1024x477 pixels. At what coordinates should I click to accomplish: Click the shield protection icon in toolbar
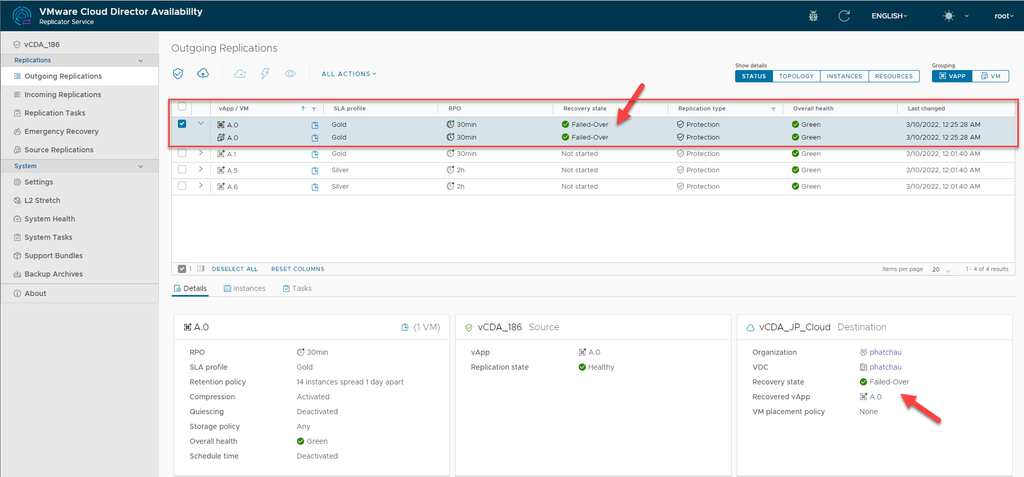[x=178, y=74]
